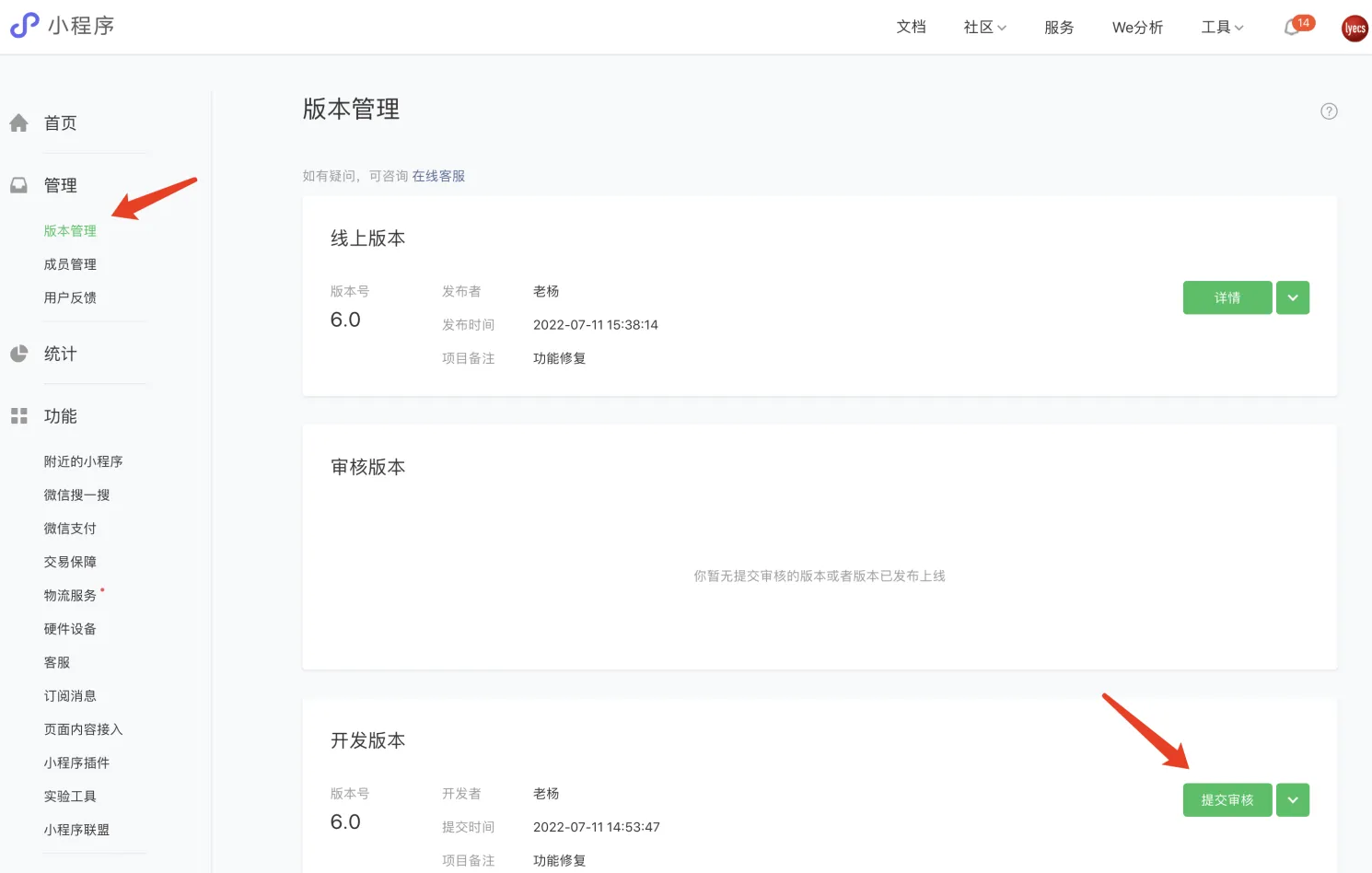Image resolution: width=1372 pixels, height=873 pixels.
Task: Go to We分析 in top navigation
Action: pyautogui.click(x=1137, y=28)
